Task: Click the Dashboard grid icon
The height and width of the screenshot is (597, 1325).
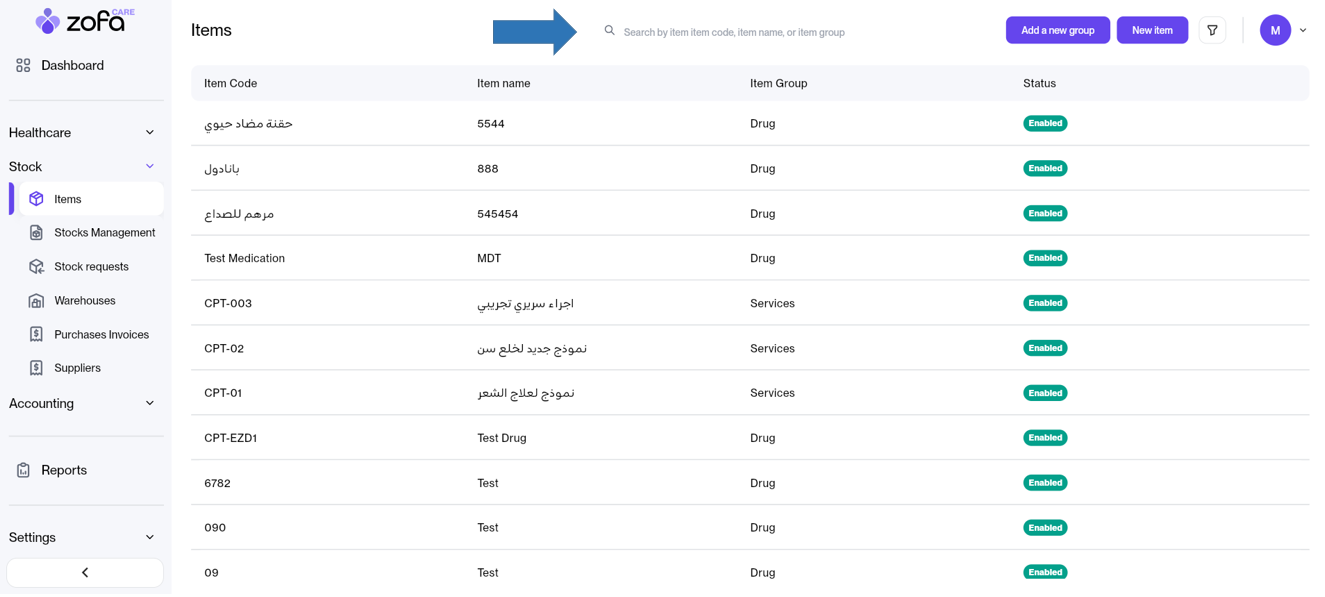Action: click(23, 65)
